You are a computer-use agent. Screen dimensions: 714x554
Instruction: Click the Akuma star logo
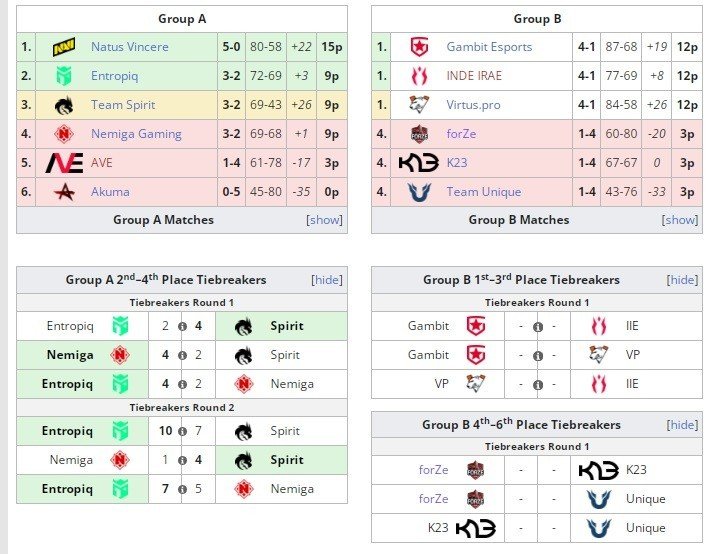pos(64,192)
